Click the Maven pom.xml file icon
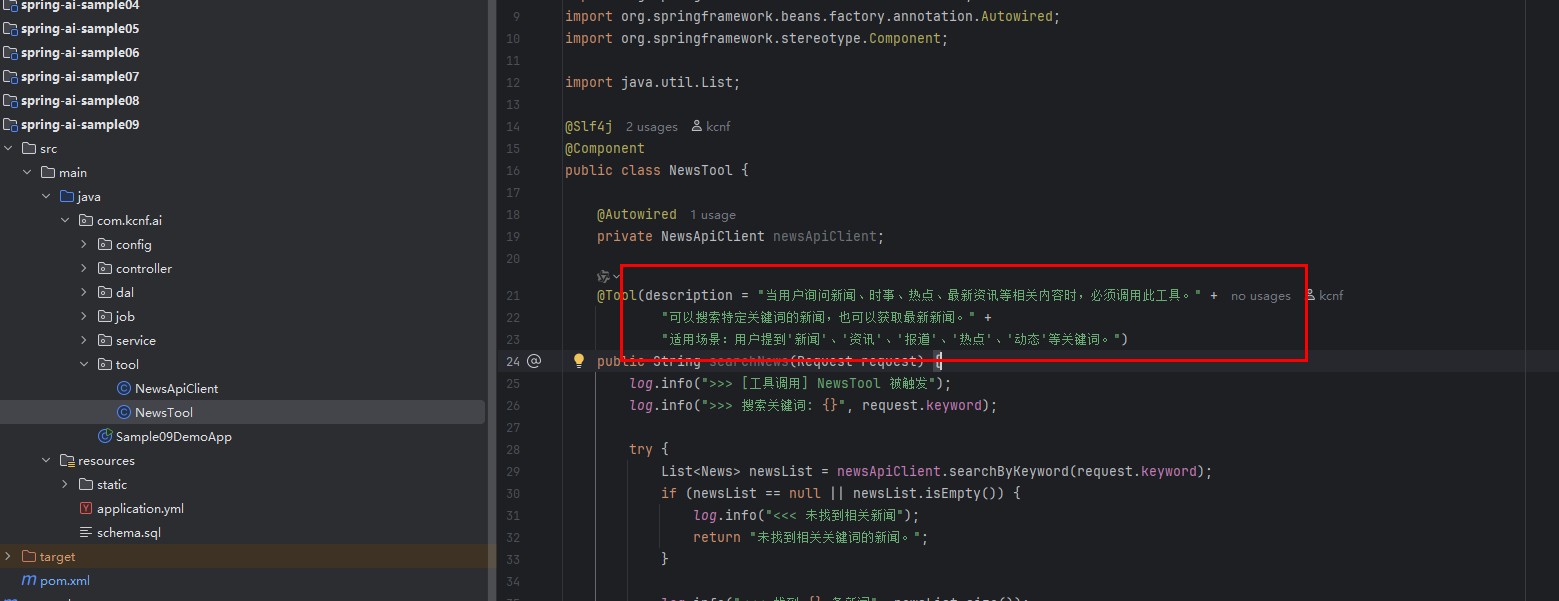This screenshot has width=1559, height=601. pyautogui.click(x=29, y=580)
